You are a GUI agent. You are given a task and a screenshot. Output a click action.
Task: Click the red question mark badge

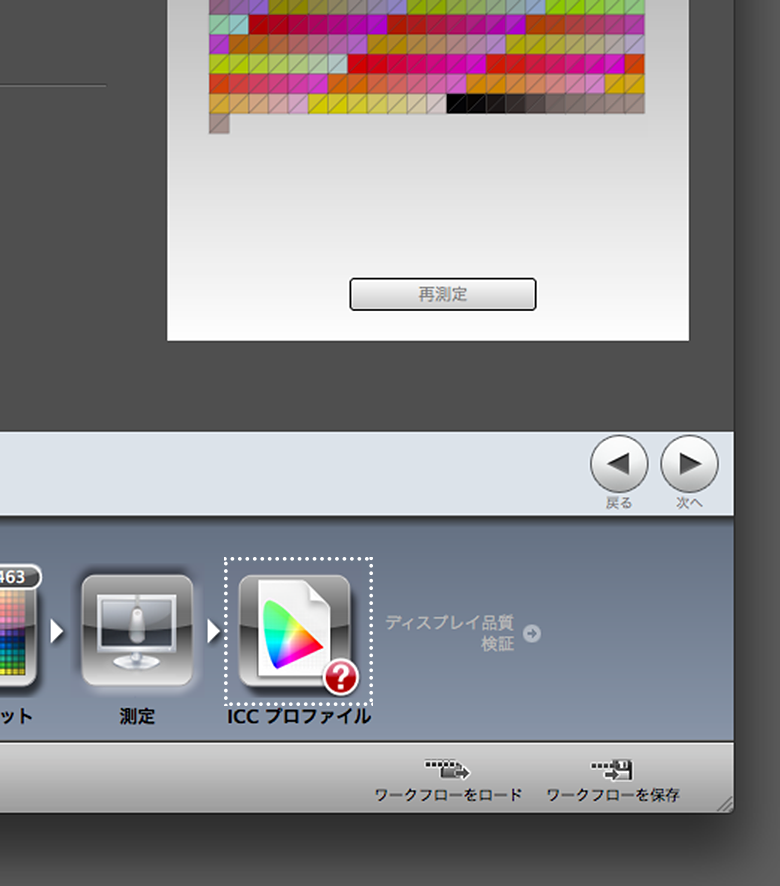click(x=341, y=678)
